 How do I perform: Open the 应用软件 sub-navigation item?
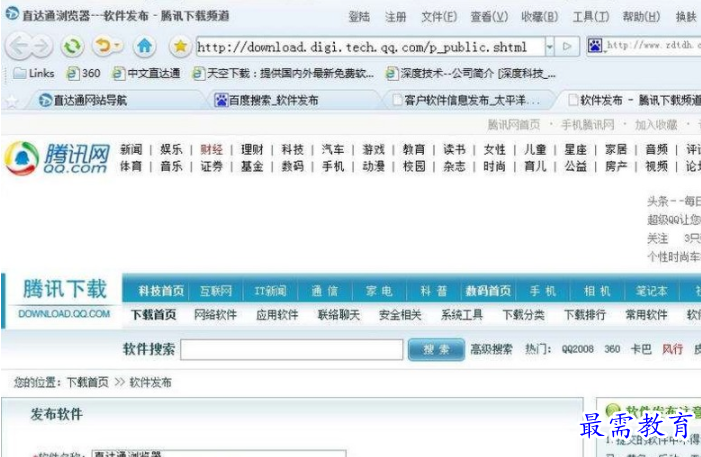click(277, 315)
